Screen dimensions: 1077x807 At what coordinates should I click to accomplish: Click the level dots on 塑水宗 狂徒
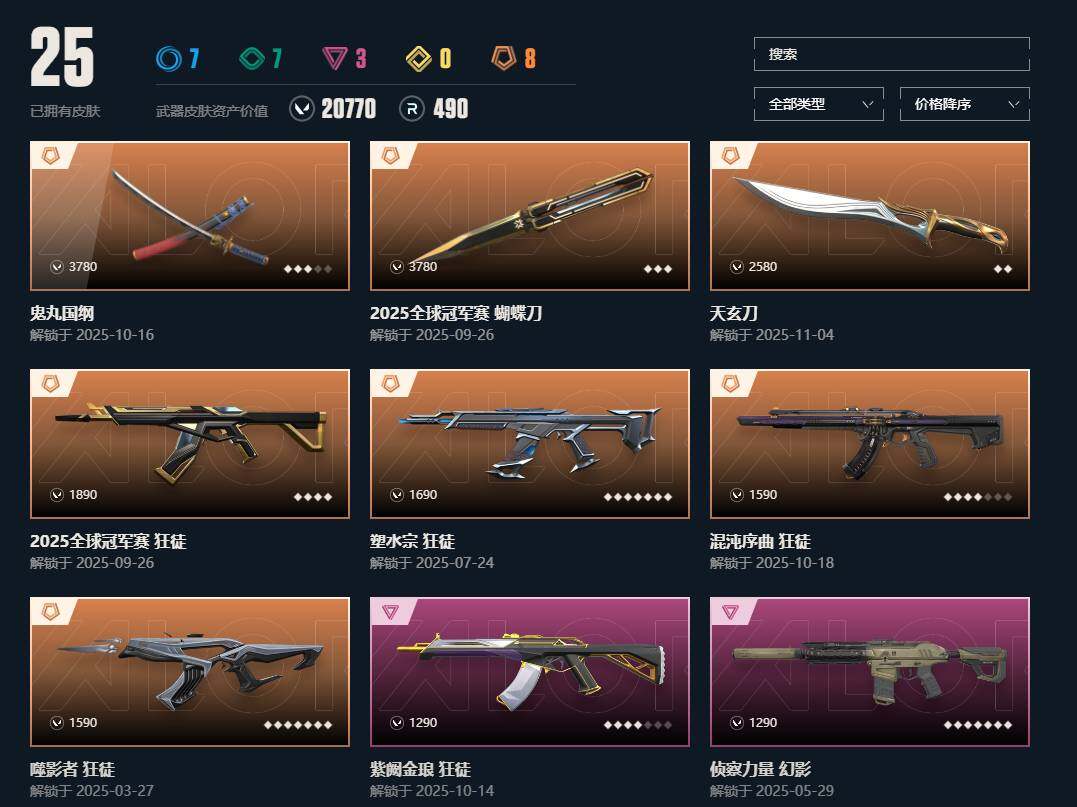click(x=638, y=497)
